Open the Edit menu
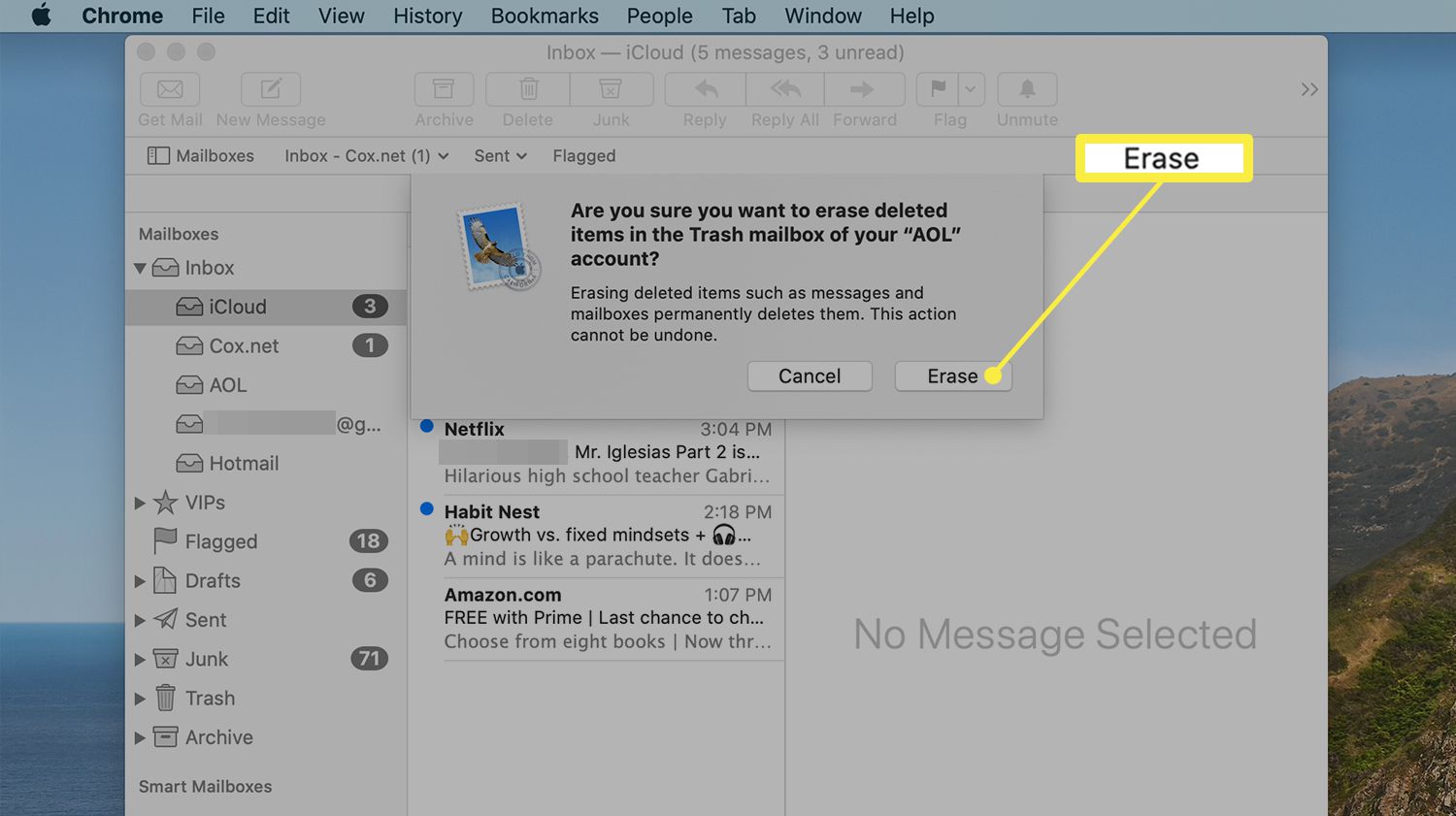The image size is (1456, 816). click(271, 16)
